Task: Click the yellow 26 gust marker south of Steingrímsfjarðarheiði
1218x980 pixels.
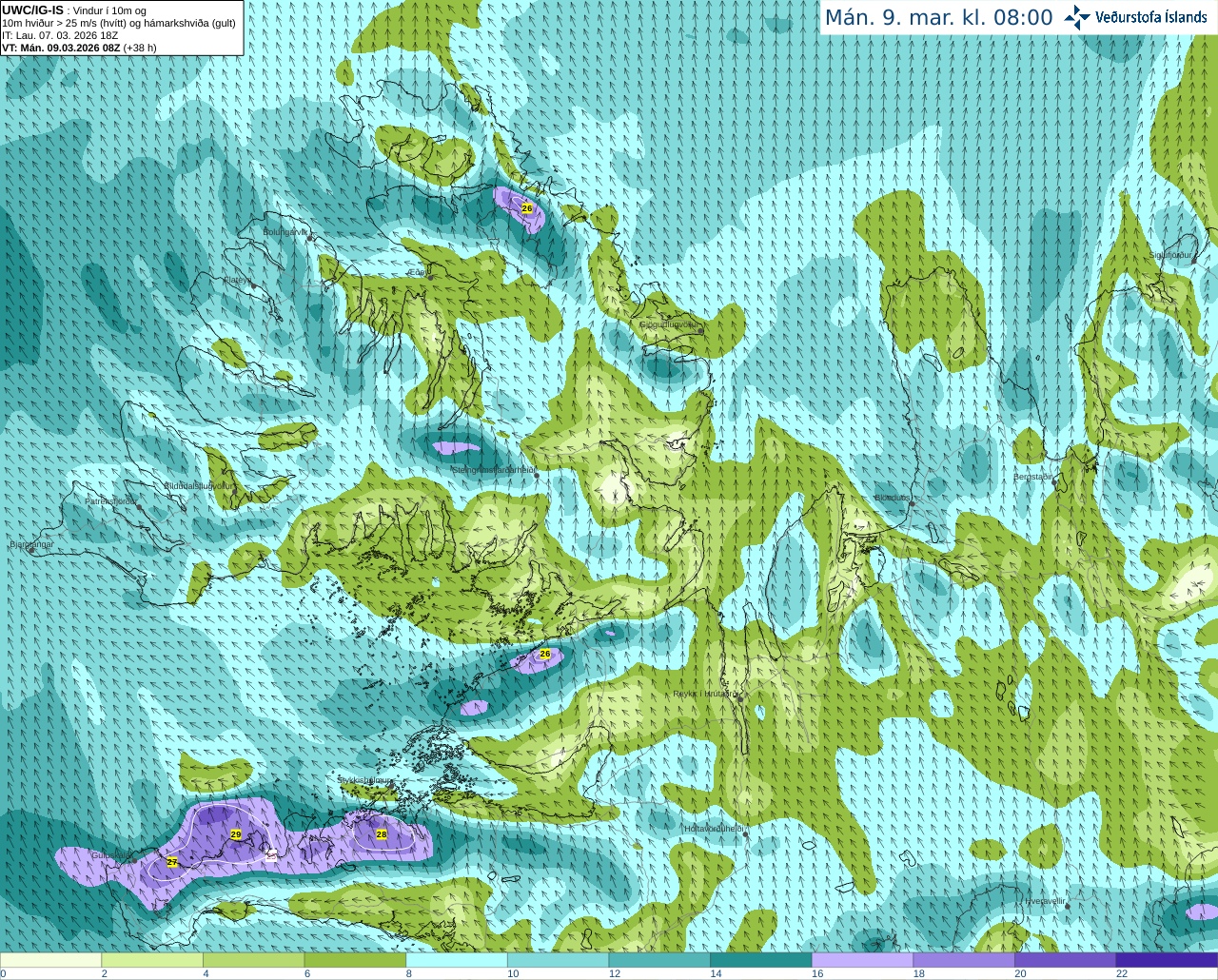Action: point(545,654)
